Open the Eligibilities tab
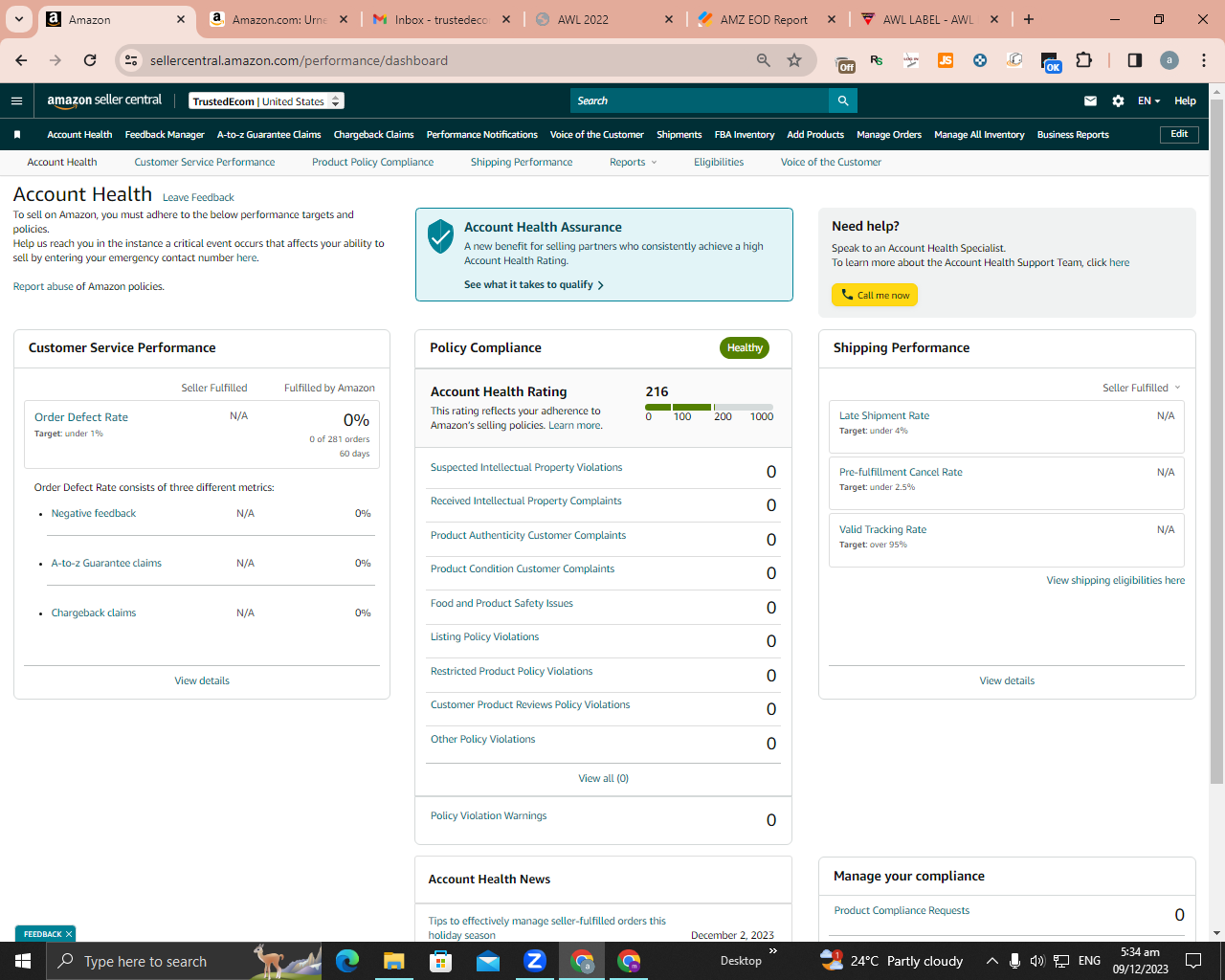The height and width of the screenshot is (980, 1225). pyautogui.click(x=719, y=163)
